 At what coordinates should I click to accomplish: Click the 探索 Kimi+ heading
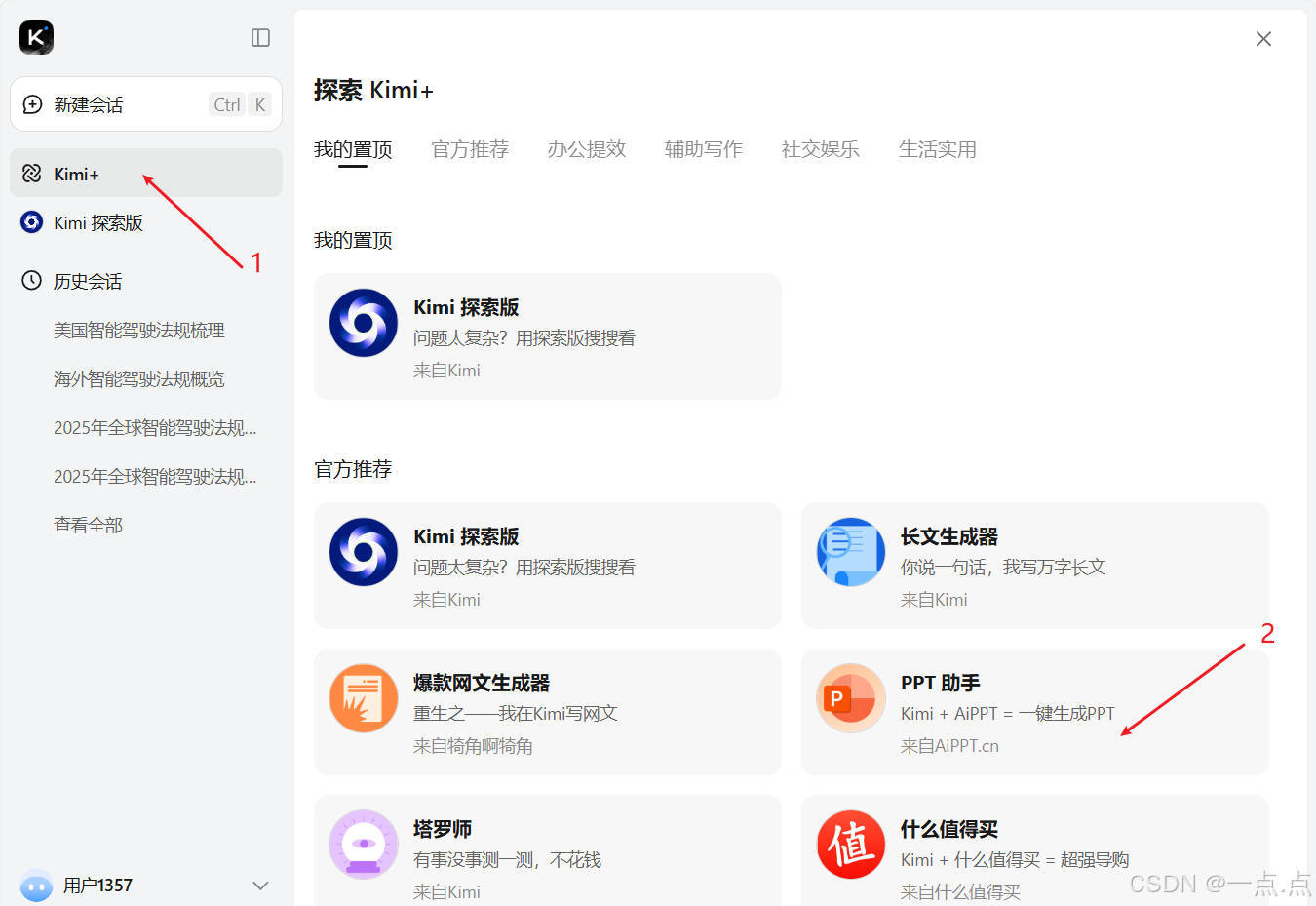(373, 91)
